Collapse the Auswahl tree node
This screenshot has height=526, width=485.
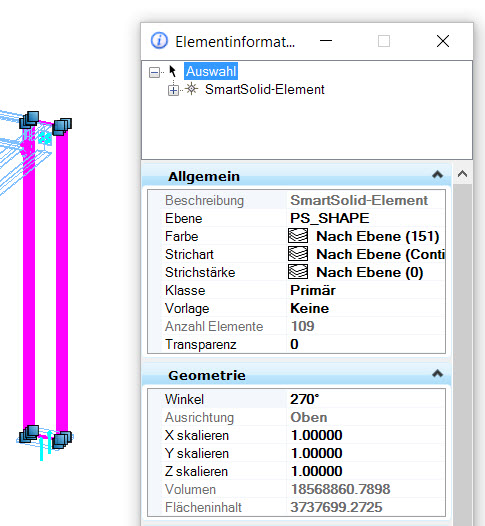point(154,72)
